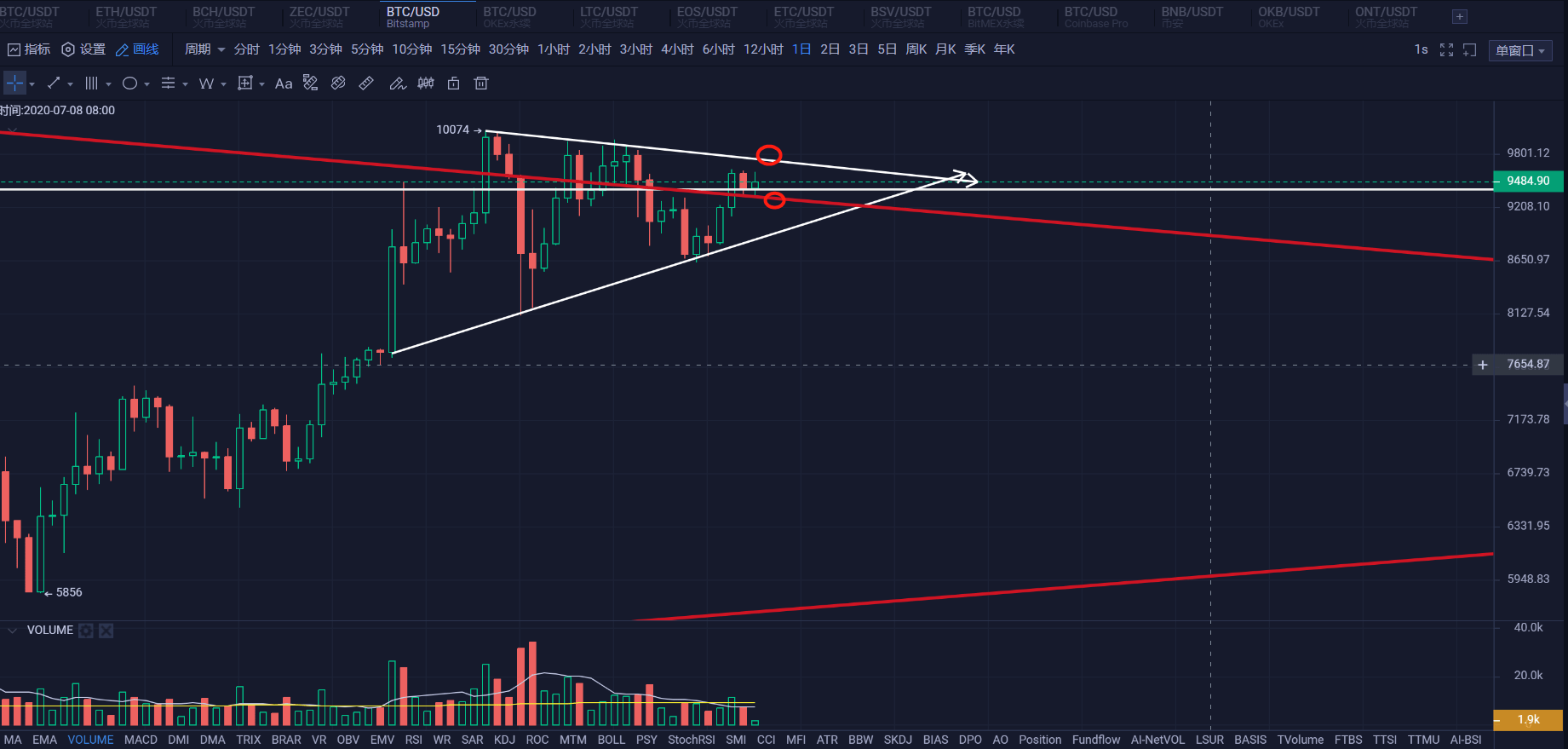Switch to ETH/USDT tab

tap(126, 16)
